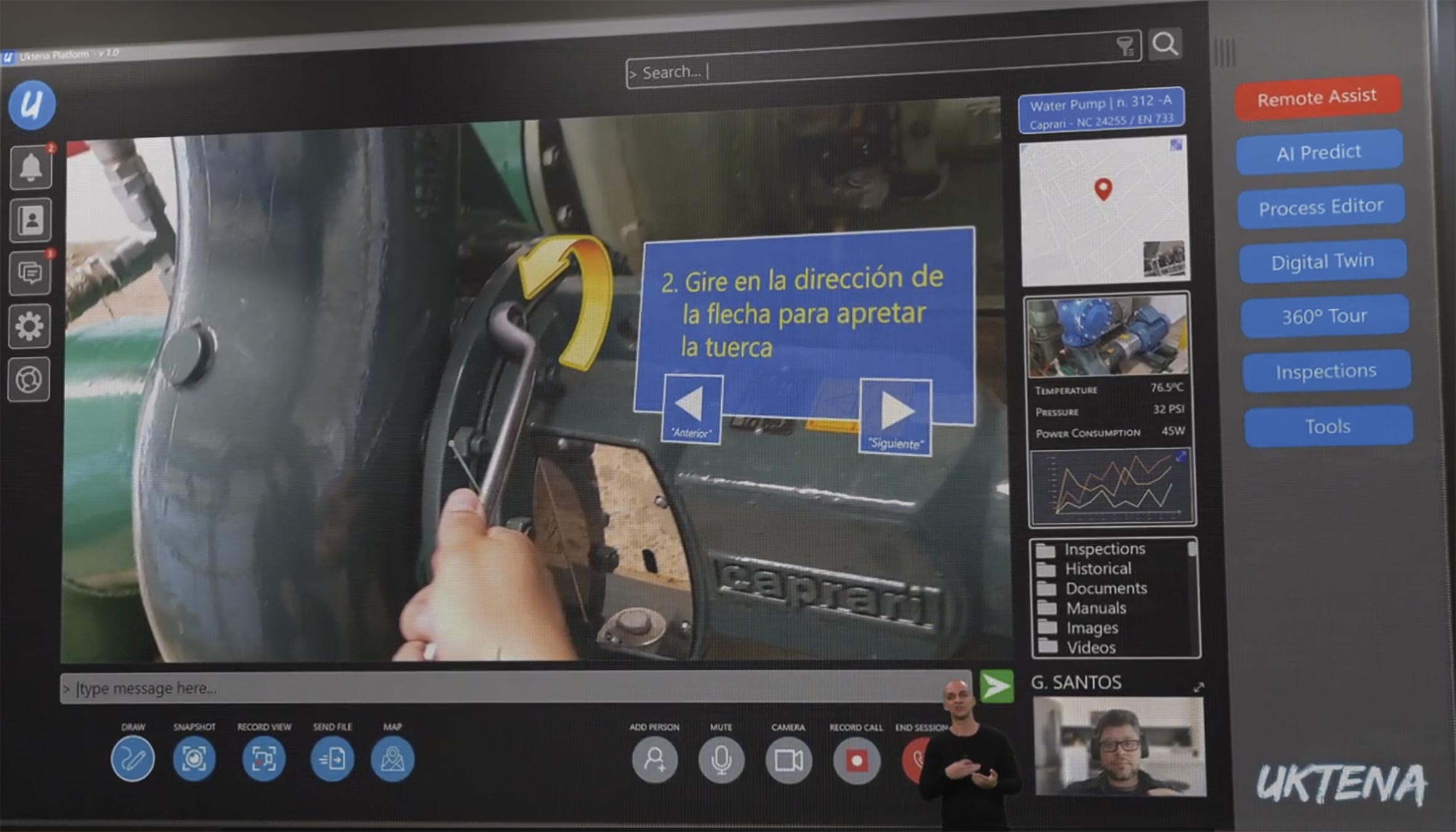Click the red location pin on map
Screen dimensions: 1456x832
click(x=1103, y=189)
